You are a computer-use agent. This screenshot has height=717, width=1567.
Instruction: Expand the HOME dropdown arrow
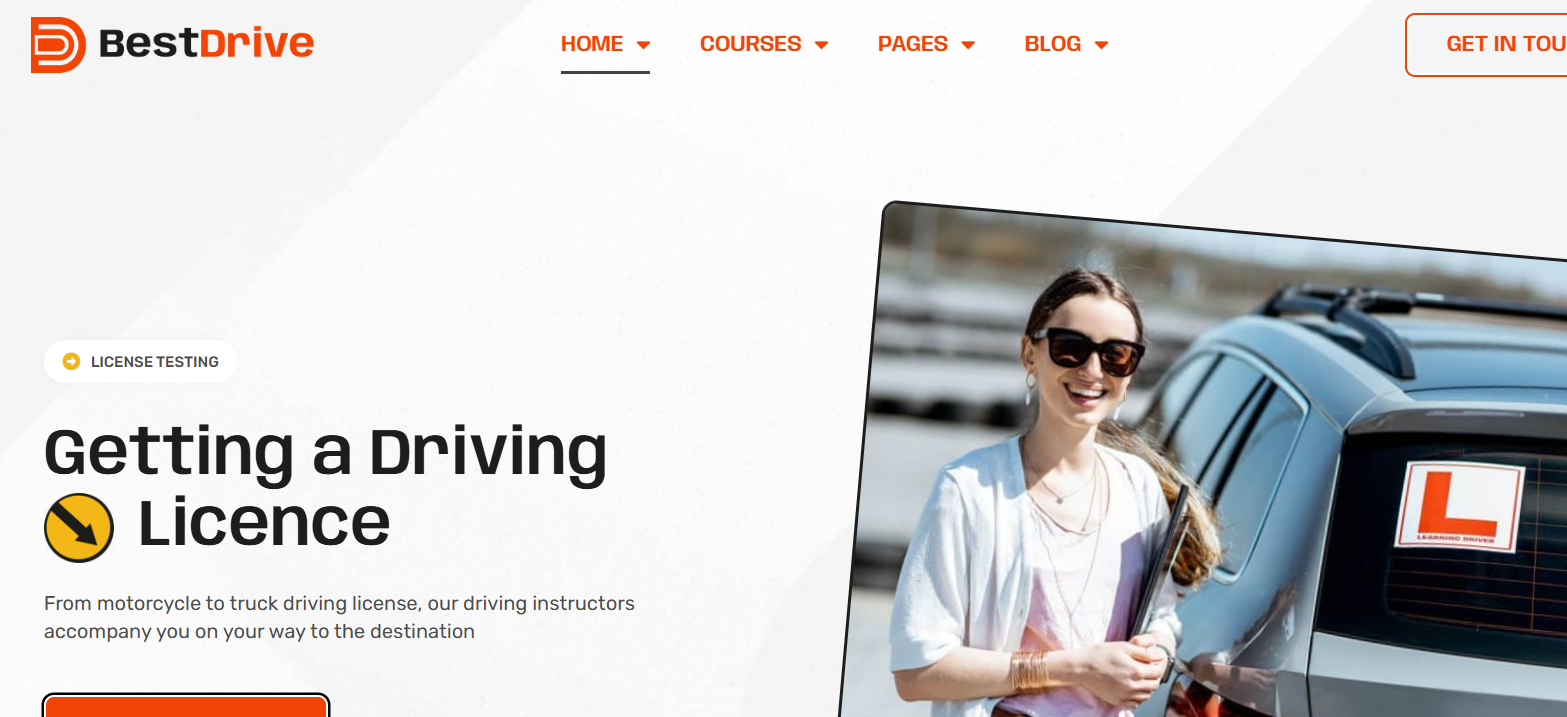643,45
